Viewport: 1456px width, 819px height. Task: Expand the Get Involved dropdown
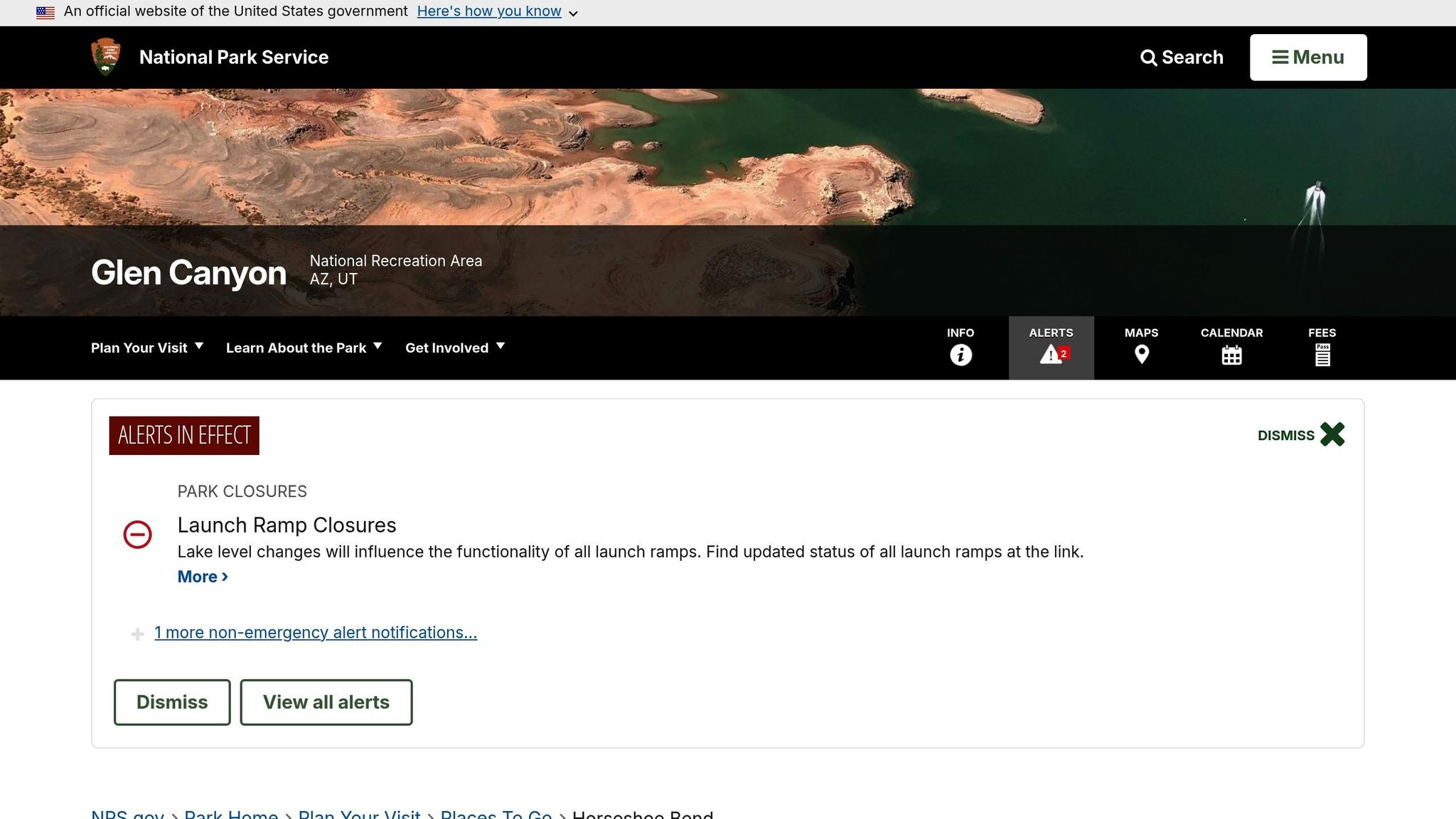coord(455,348)
